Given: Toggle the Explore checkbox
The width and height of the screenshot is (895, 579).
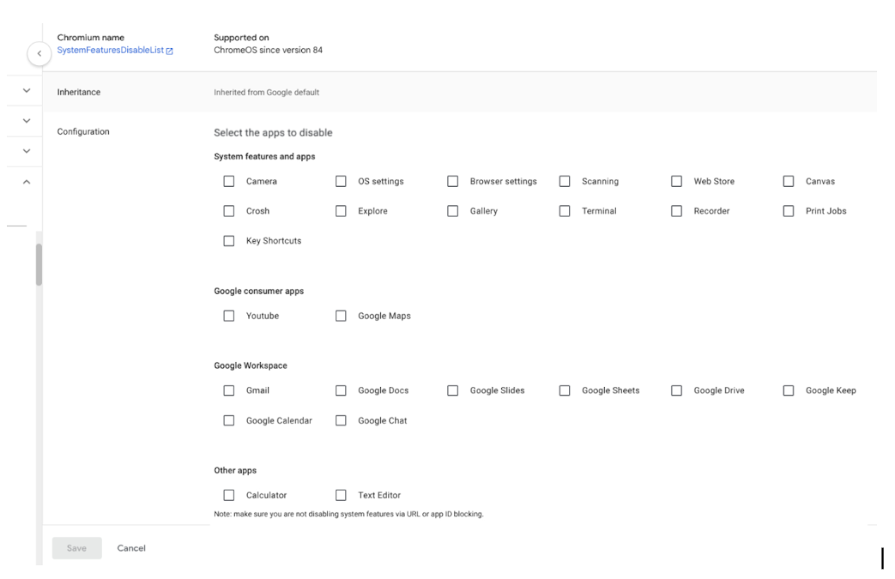Looking at the screenshot, I should (x=341, y=211).
